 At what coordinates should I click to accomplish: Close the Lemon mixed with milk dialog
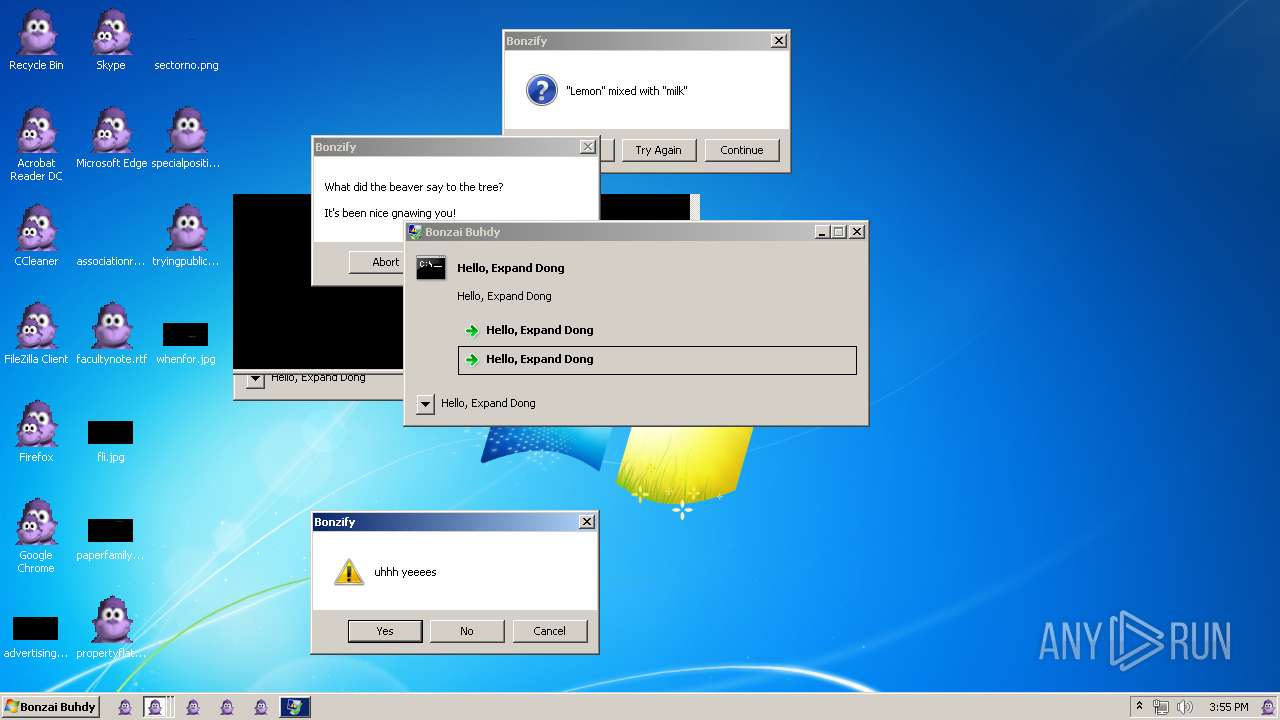pyautogui.click(x=778, y=41)
